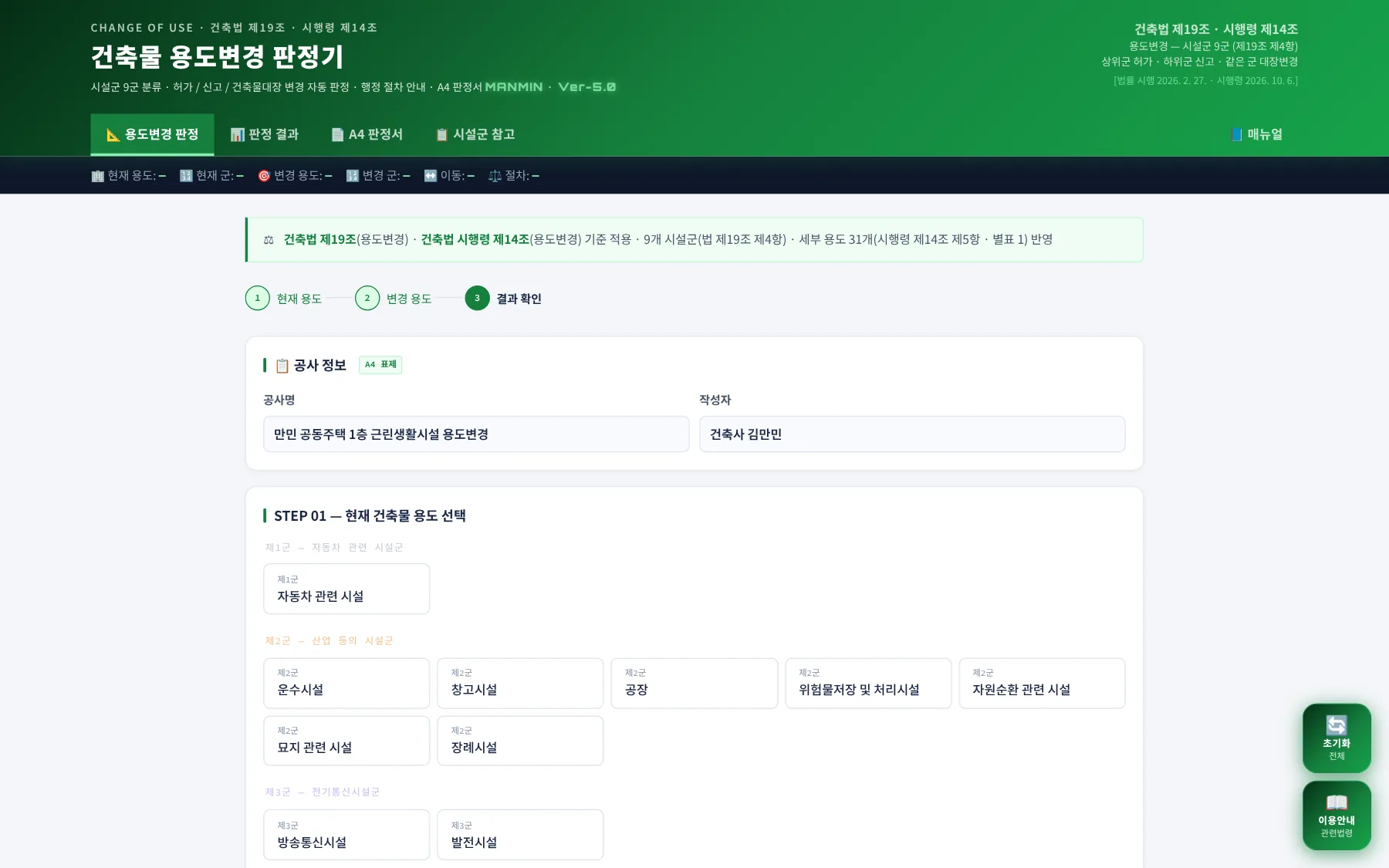Screen dimensions: 1389x868
Task: Click the number icon beside 변경 군 status
Action: point(353,176)
